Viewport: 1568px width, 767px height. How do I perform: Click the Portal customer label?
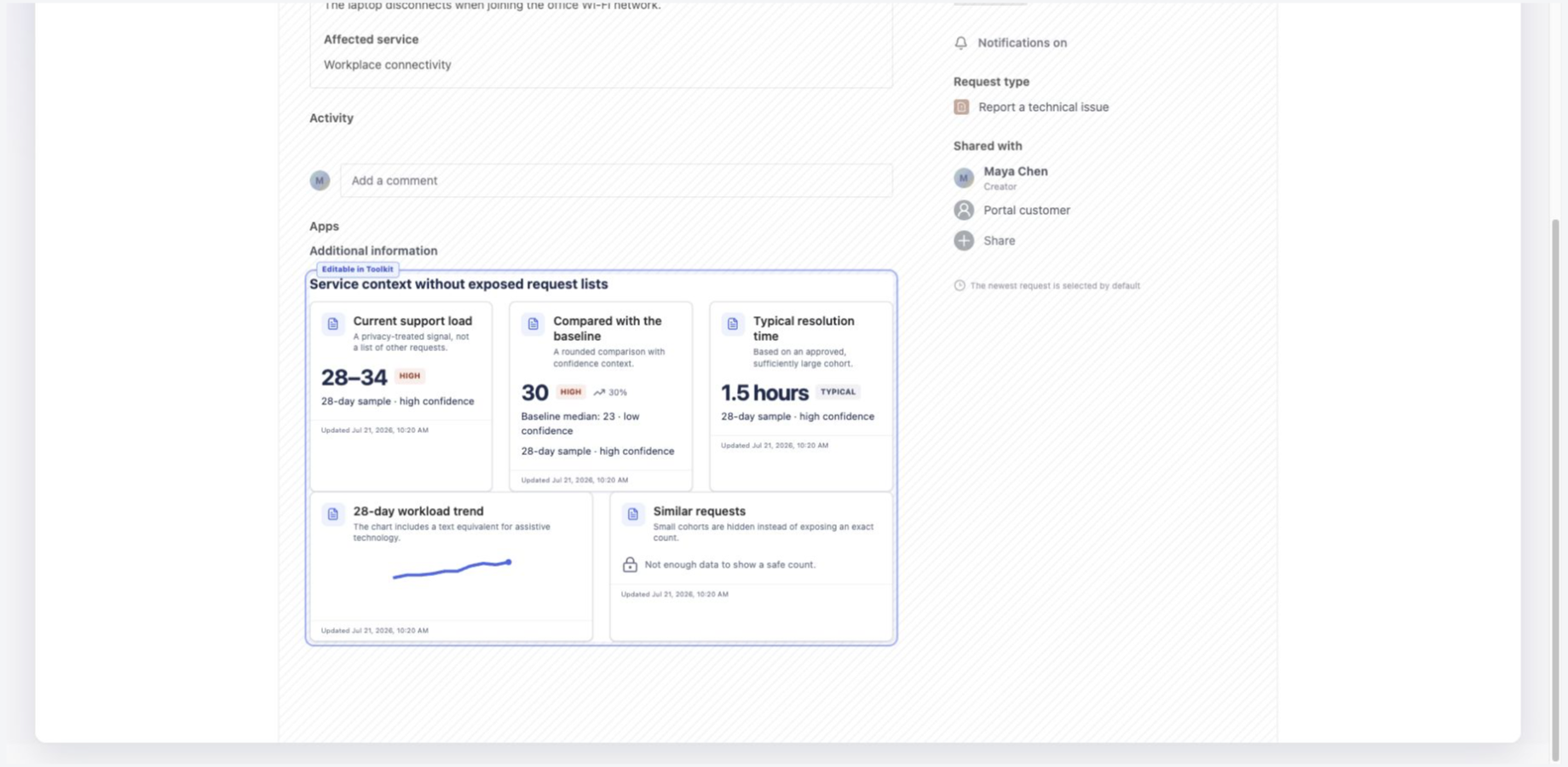[x=1027, y=210]
